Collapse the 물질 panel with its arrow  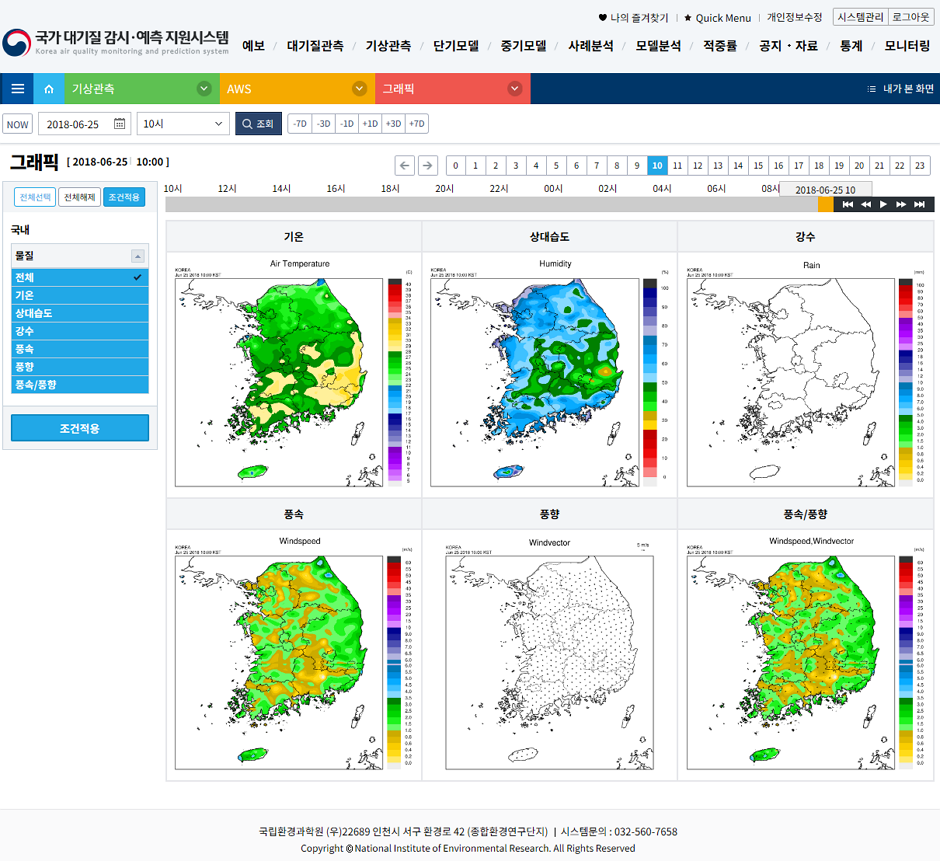tap(138, 256)
